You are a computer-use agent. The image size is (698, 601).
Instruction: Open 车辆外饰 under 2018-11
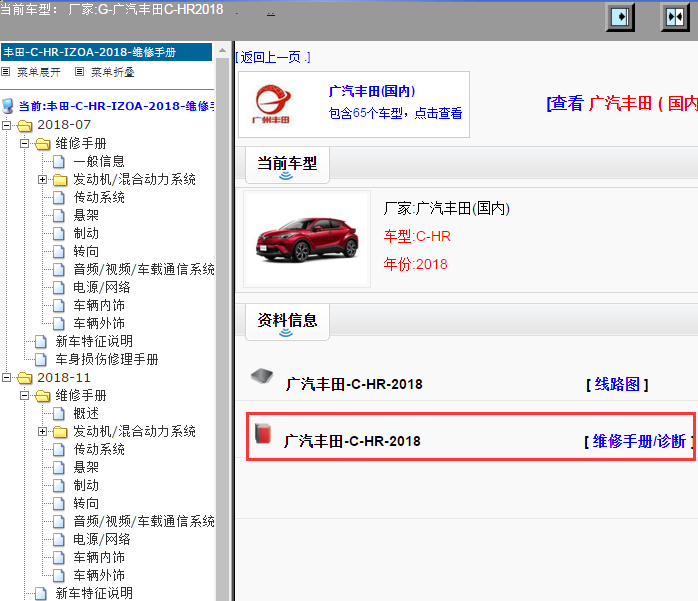(99, 575)
